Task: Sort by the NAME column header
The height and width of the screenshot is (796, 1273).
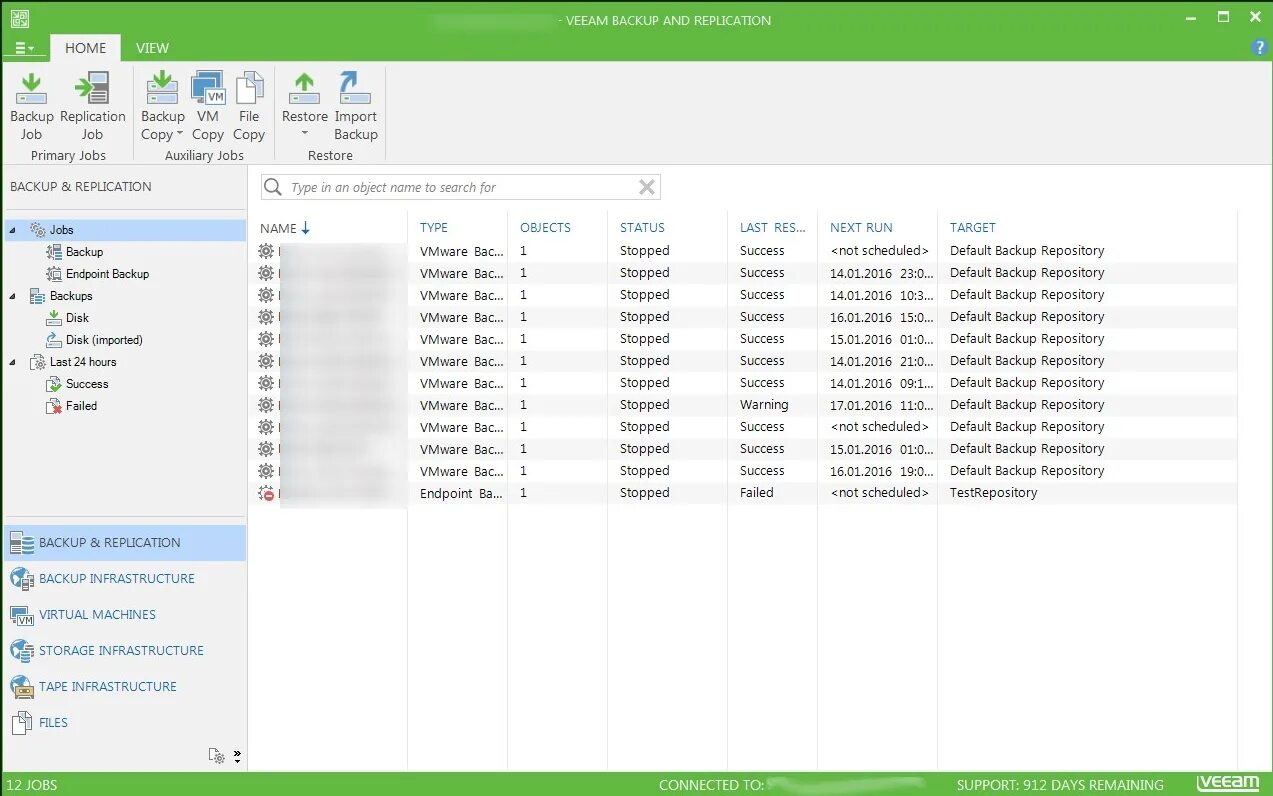Action: (x=278, y=228)
